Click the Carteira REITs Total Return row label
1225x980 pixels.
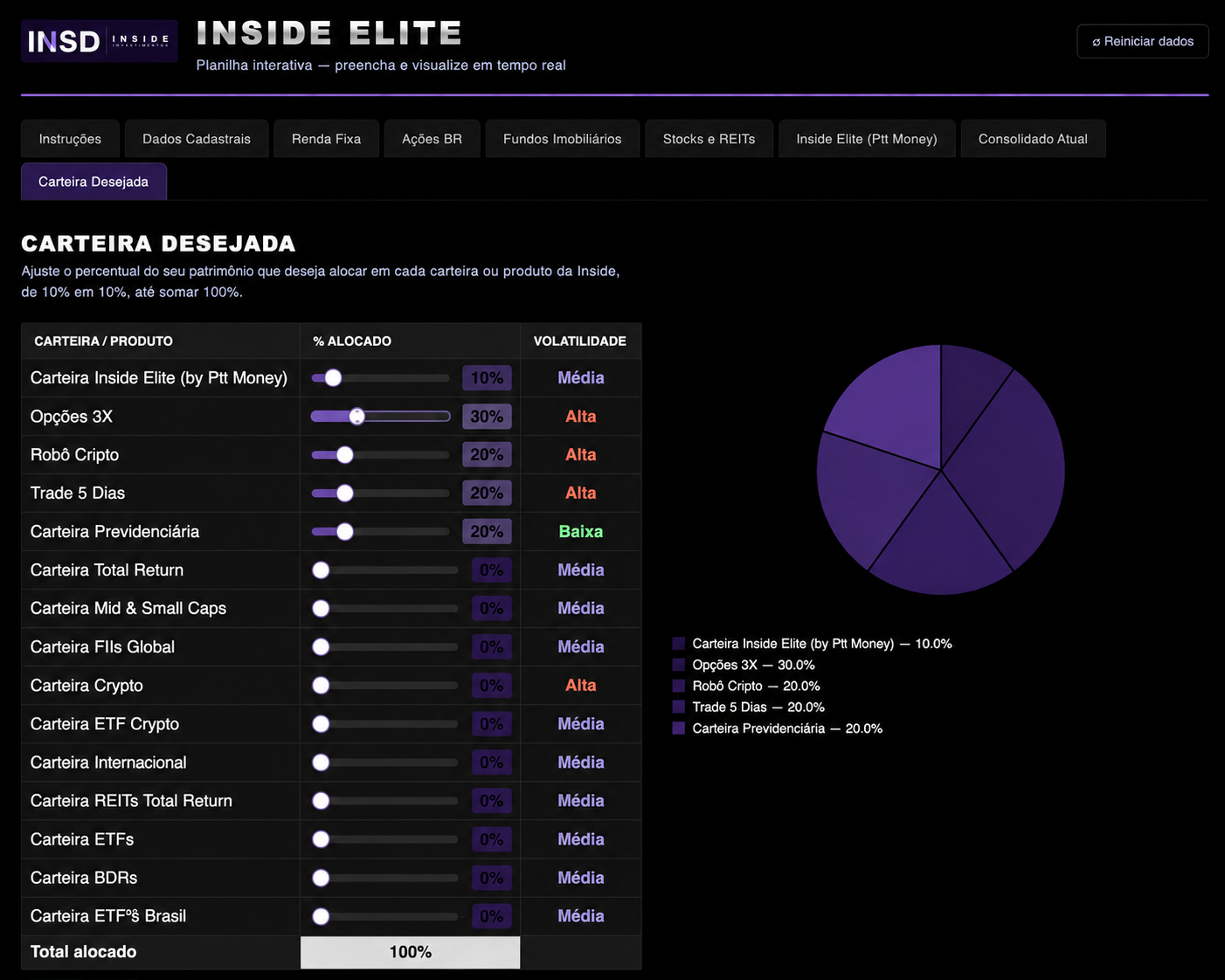click(131, 801)
